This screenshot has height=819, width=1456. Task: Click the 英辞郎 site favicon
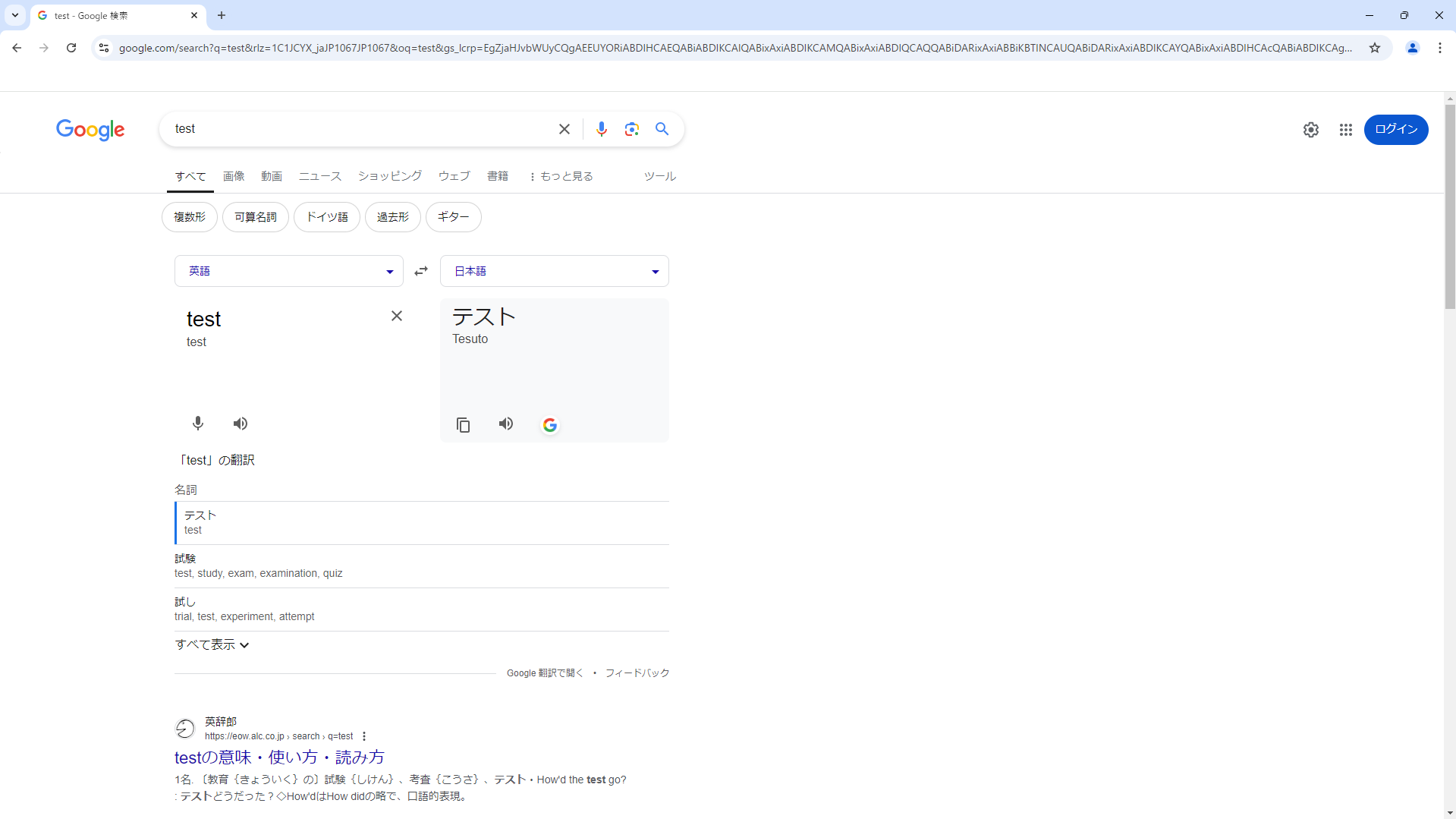tap(185, 729)
